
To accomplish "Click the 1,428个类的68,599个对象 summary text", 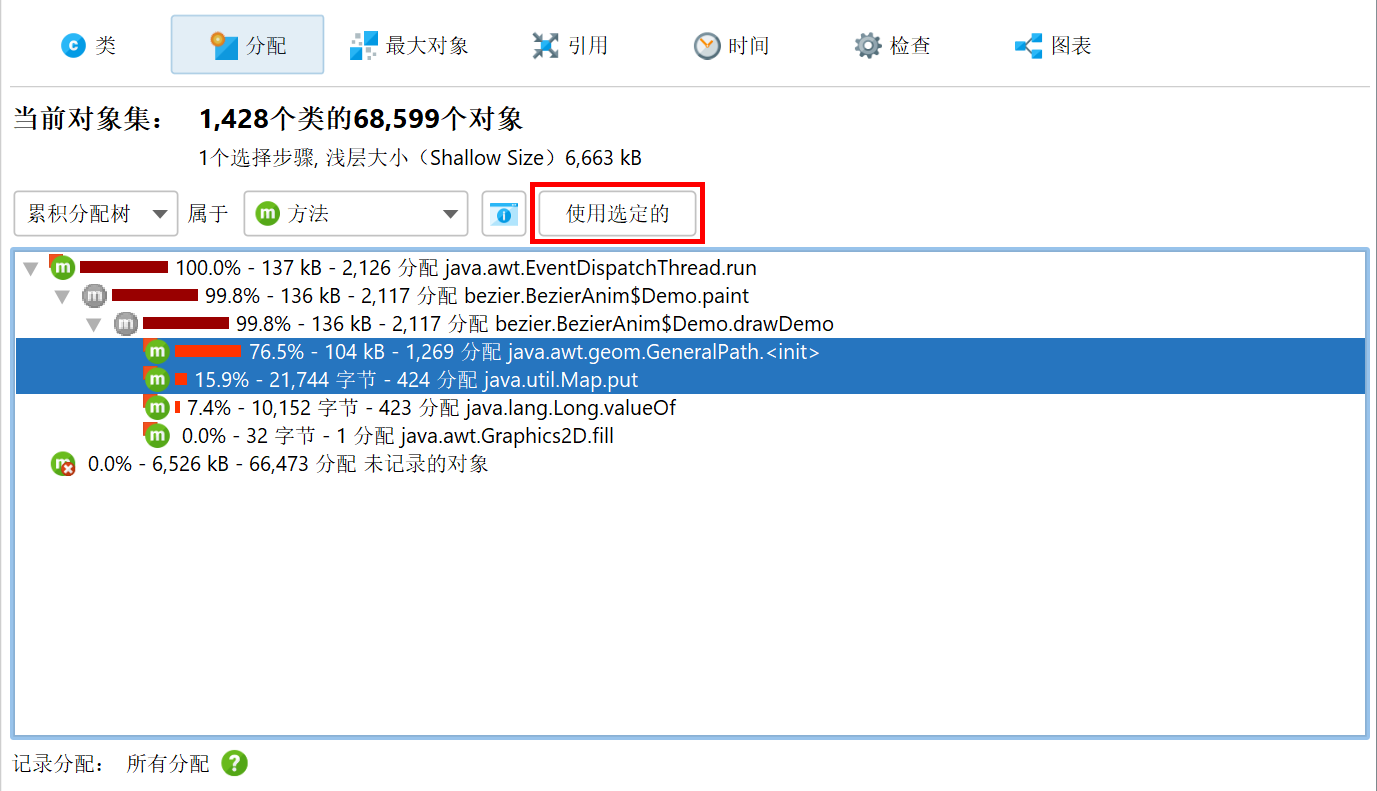I will click(x=361, y=120).
